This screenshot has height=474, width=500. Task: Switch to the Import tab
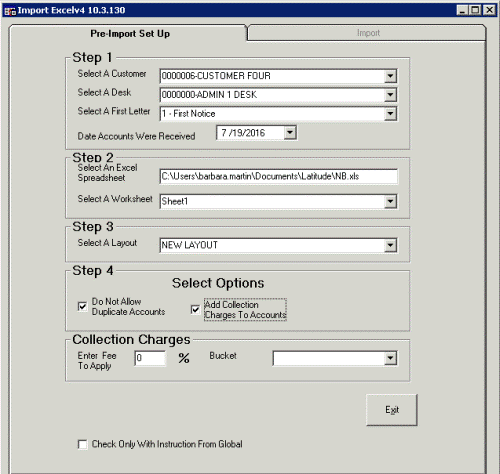(367, 33)
